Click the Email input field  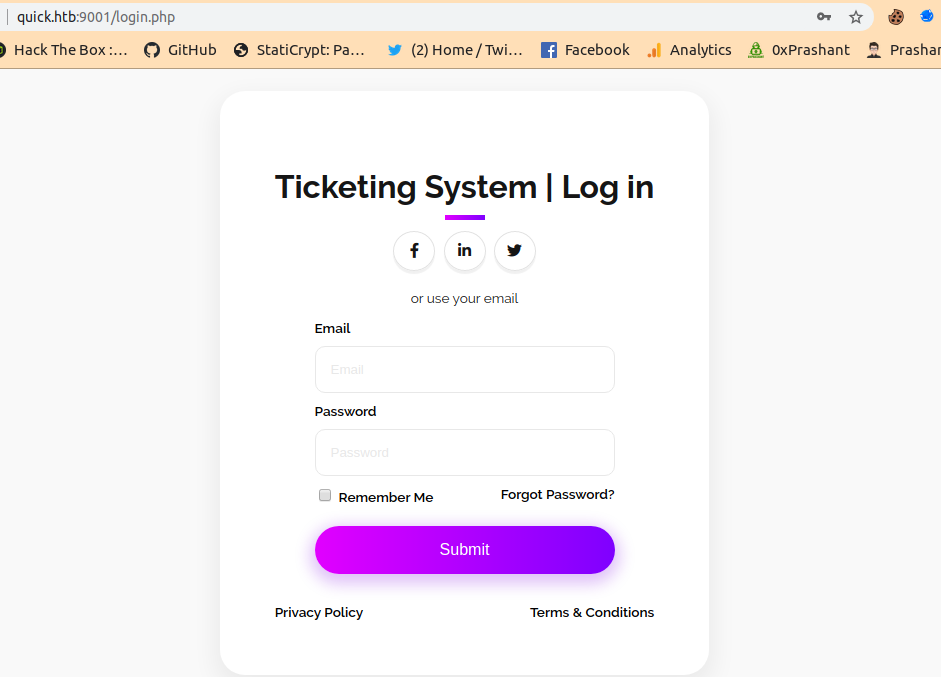click(464, 369)
